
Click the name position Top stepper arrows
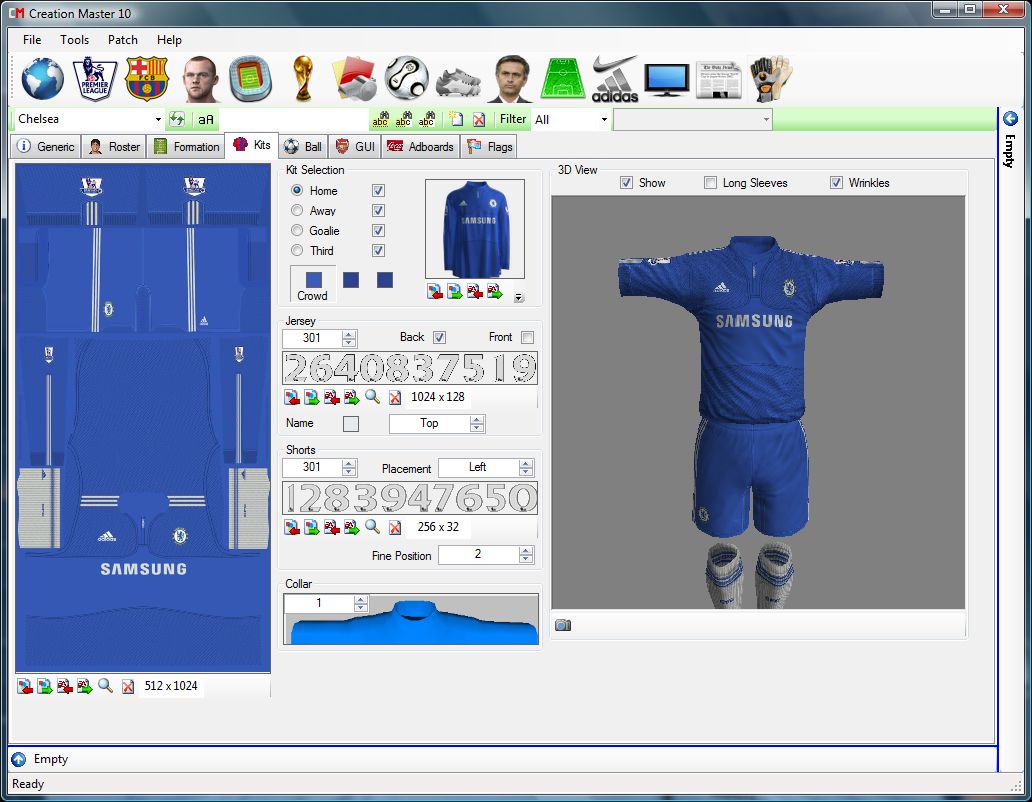[x=477, y=424]
